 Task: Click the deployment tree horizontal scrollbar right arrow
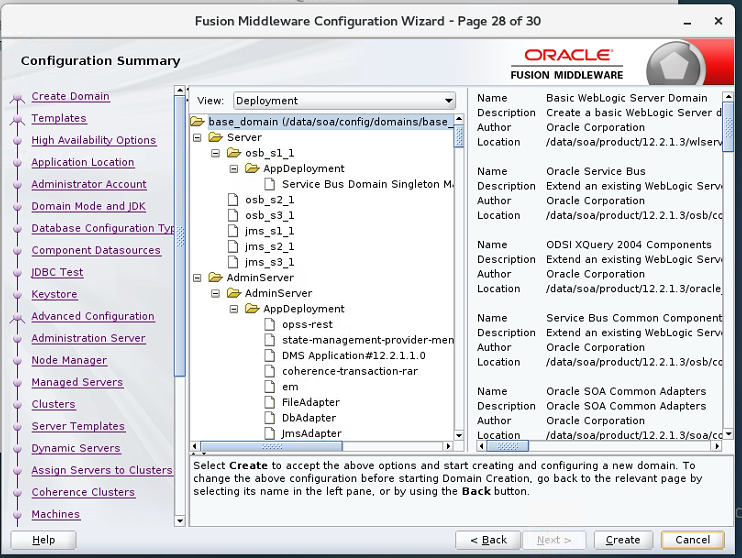[x=449, y=446]
